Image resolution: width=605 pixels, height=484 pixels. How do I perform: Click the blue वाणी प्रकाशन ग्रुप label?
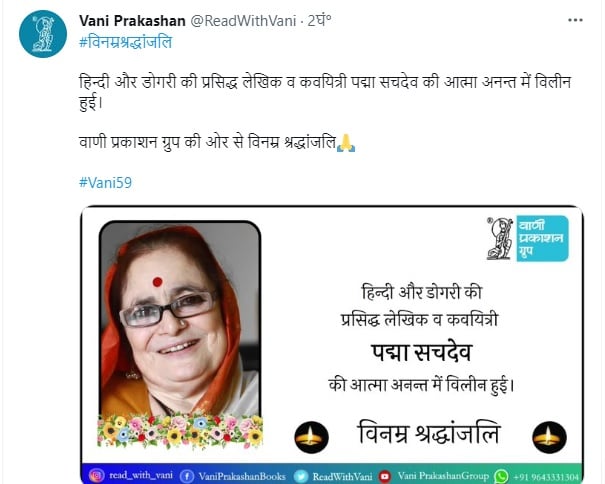click(542, 238)
